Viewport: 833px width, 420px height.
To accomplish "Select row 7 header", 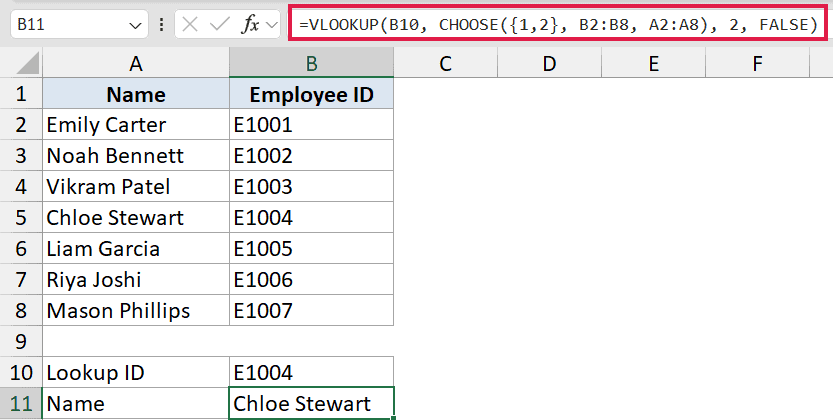I will [x=21, y=279].
